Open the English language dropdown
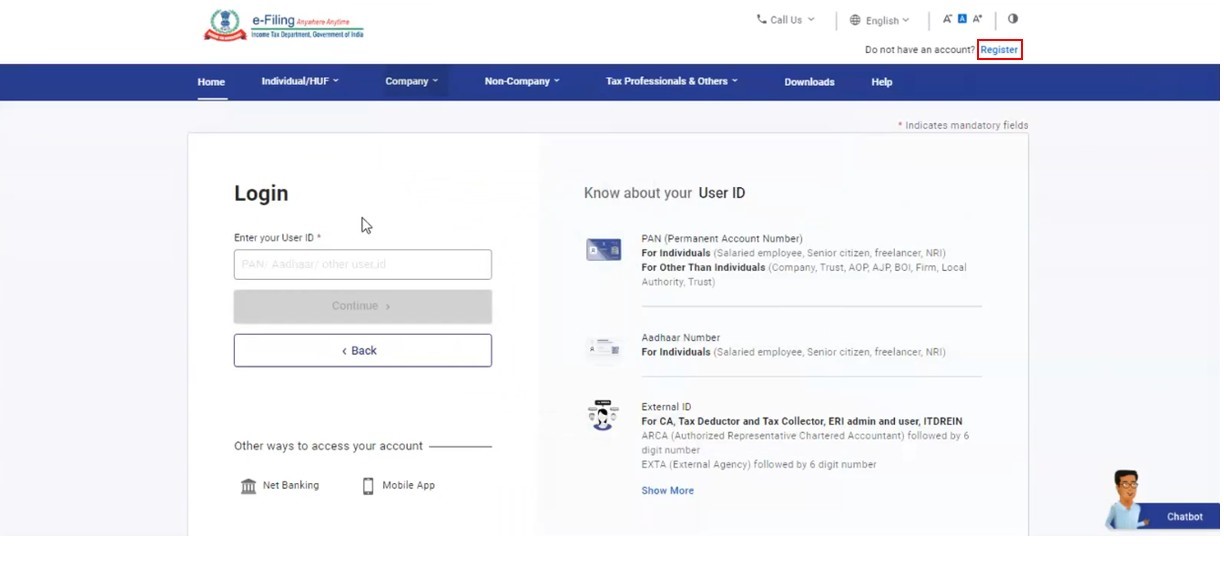This screenshot has height=583, width=1224. click(880, 20)
